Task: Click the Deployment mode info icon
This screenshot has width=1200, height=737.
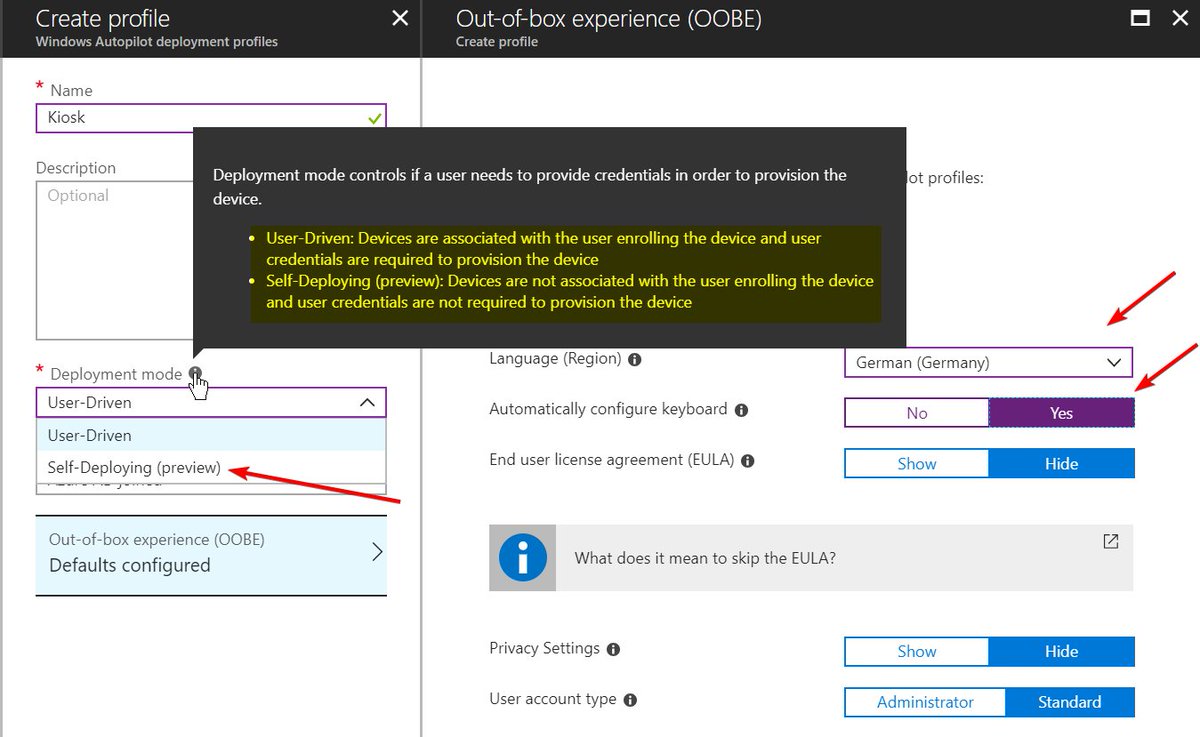Action: (x=195, y=374)
